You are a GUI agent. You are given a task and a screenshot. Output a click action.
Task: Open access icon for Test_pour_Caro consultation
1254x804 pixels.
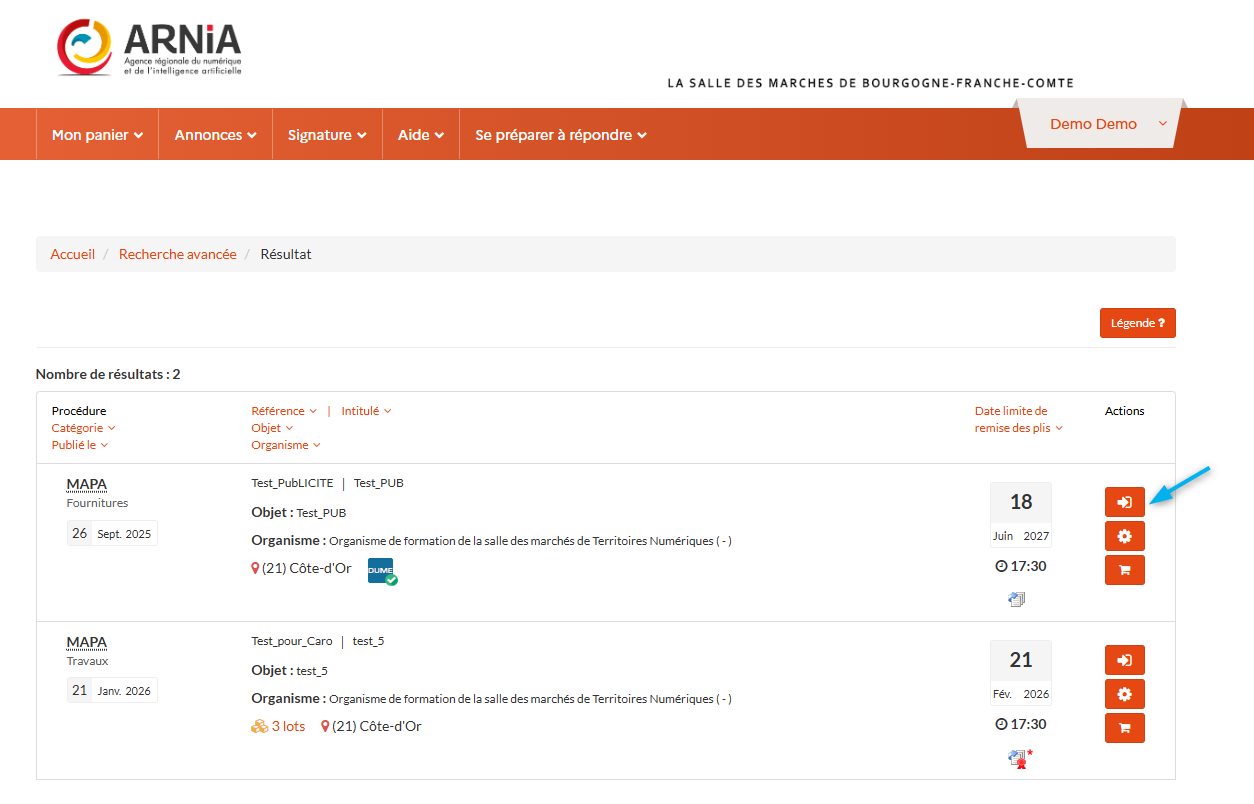pos(1124,660)
